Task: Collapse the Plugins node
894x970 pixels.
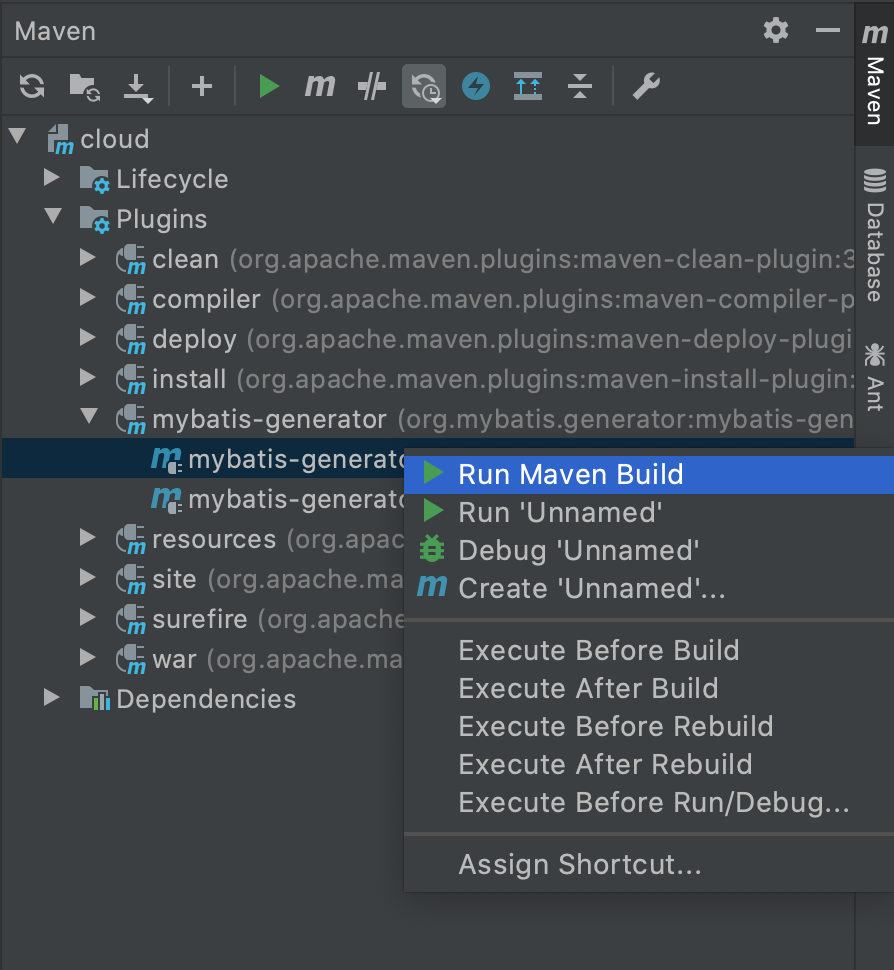Action: tap(54, 217)
